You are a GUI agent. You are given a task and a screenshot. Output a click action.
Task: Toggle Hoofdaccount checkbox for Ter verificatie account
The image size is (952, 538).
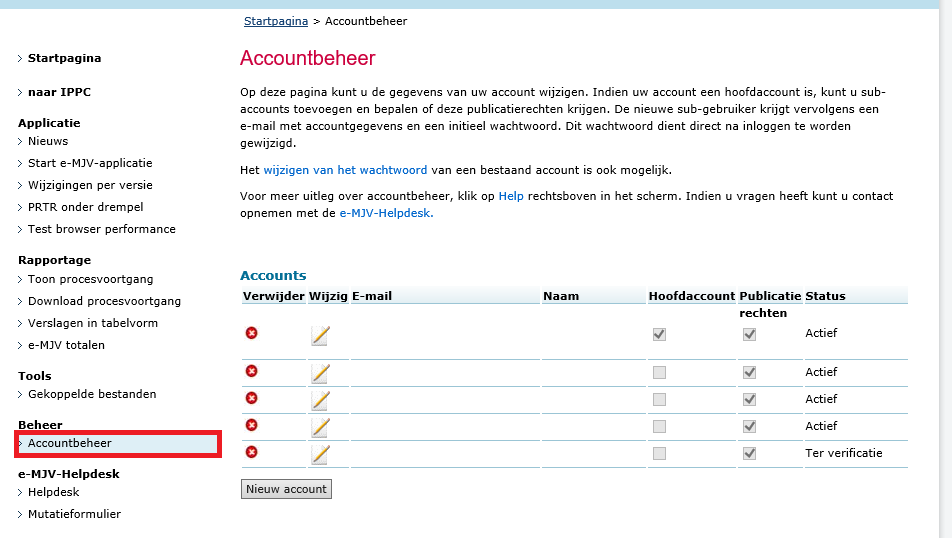[659, 453]
